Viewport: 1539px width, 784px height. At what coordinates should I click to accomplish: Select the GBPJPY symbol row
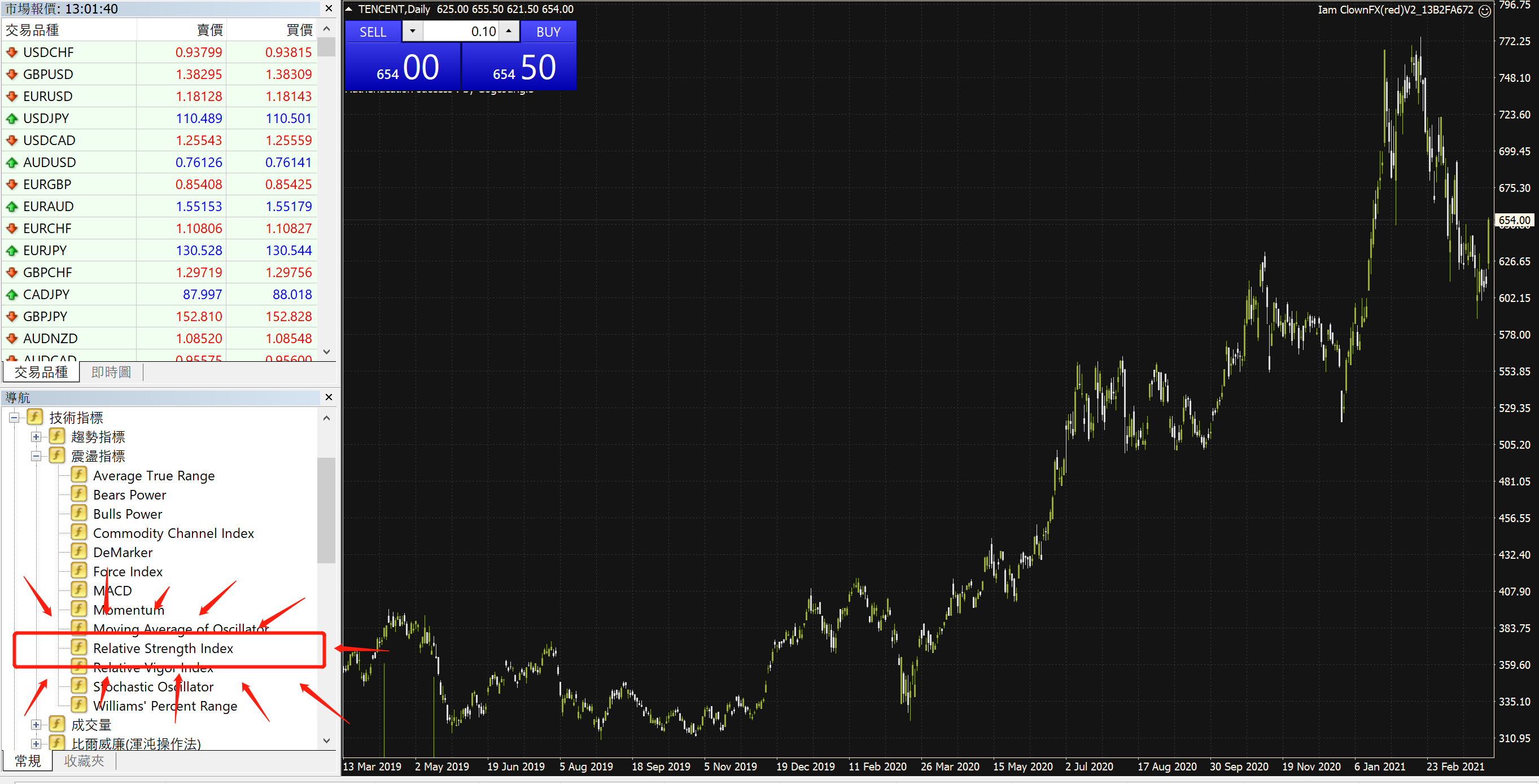click(160, 317)
